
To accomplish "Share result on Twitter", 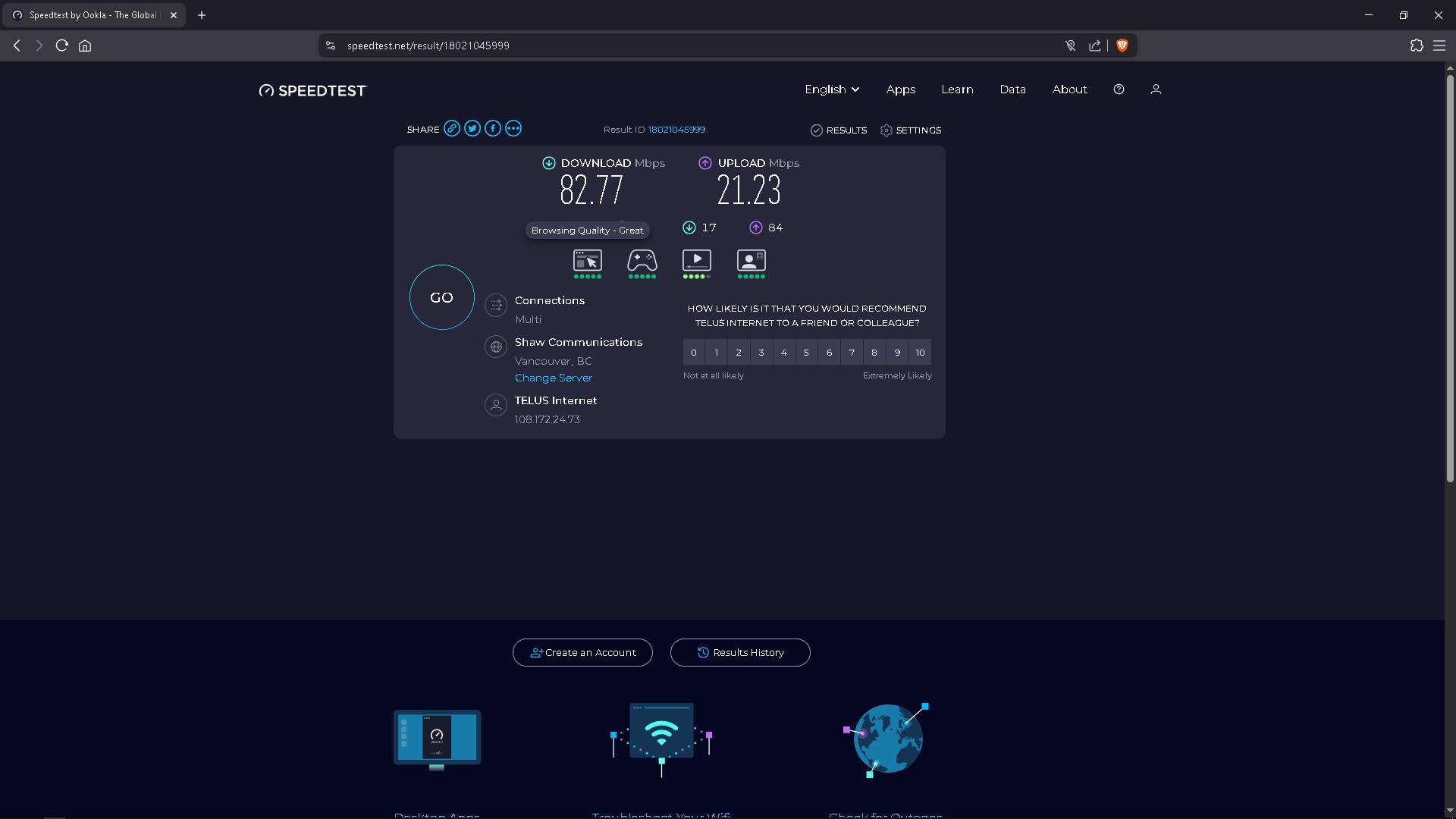I will click(x=472, y=128).
